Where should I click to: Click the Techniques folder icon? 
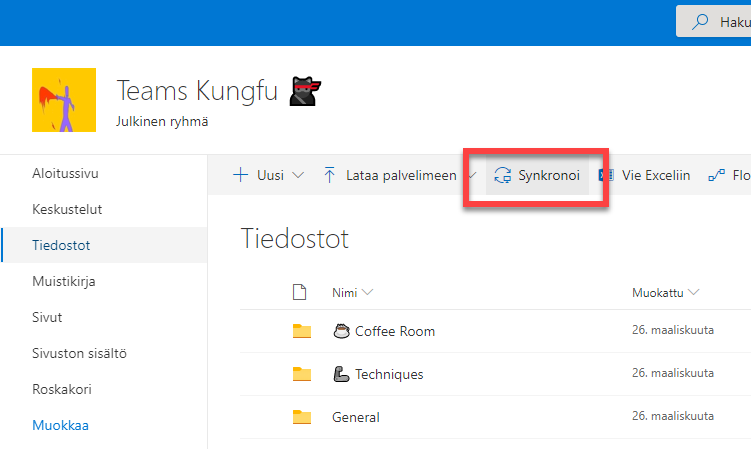click(x=301, y=374)
